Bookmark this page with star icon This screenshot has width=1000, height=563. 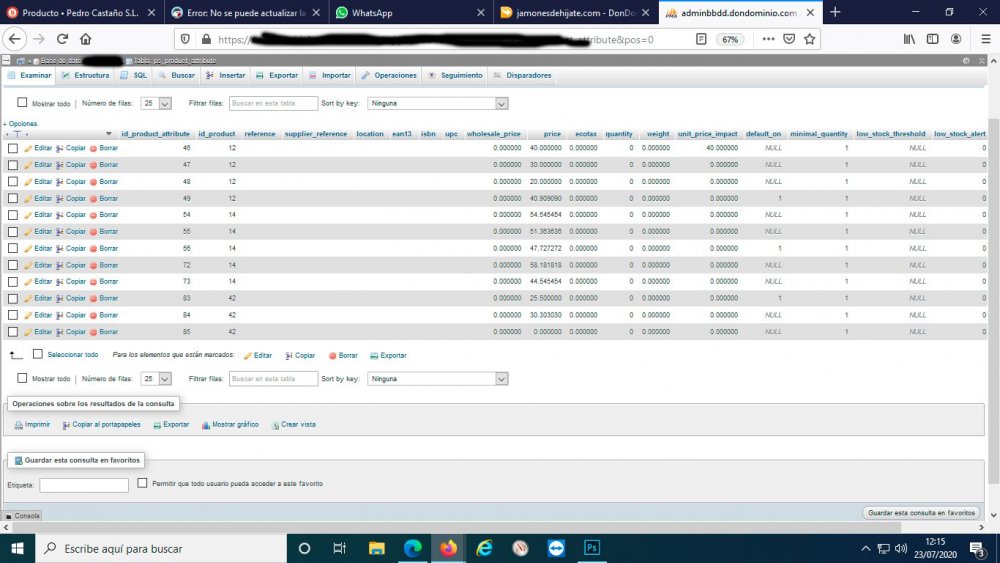click(809, 39)
